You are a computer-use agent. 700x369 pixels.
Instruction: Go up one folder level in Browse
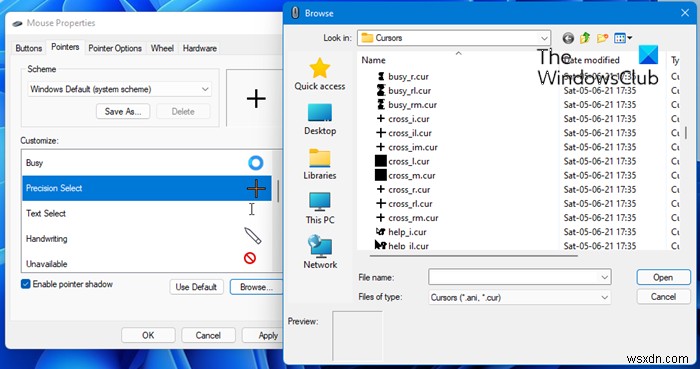585,38
